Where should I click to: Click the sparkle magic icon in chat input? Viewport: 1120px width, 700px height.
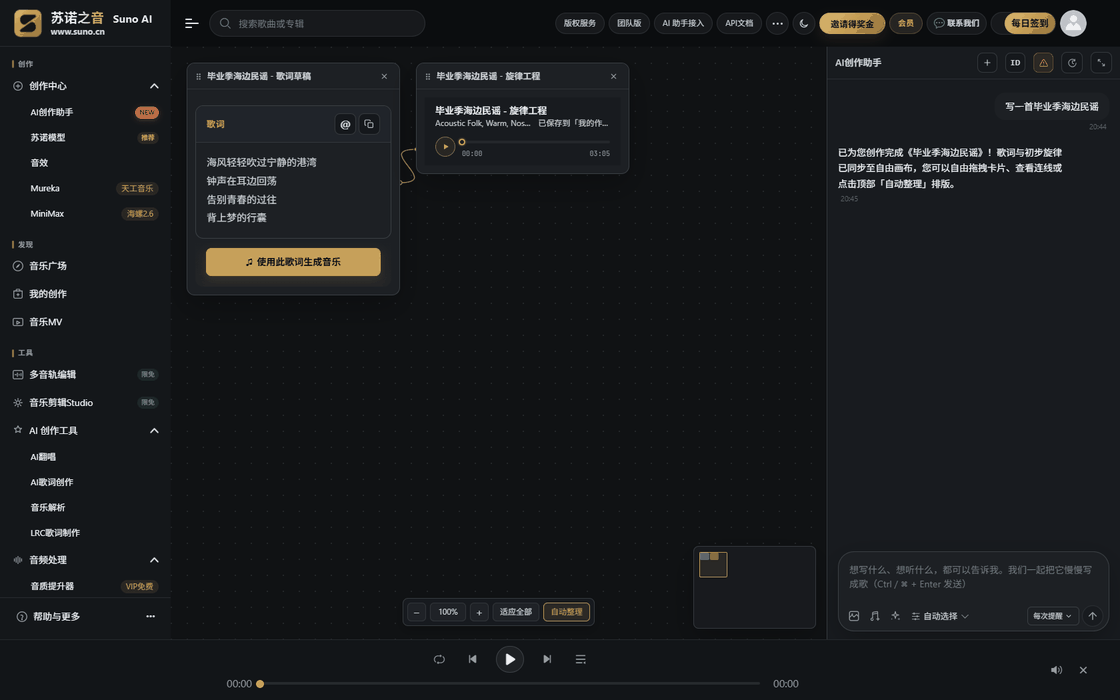(895, 616)
